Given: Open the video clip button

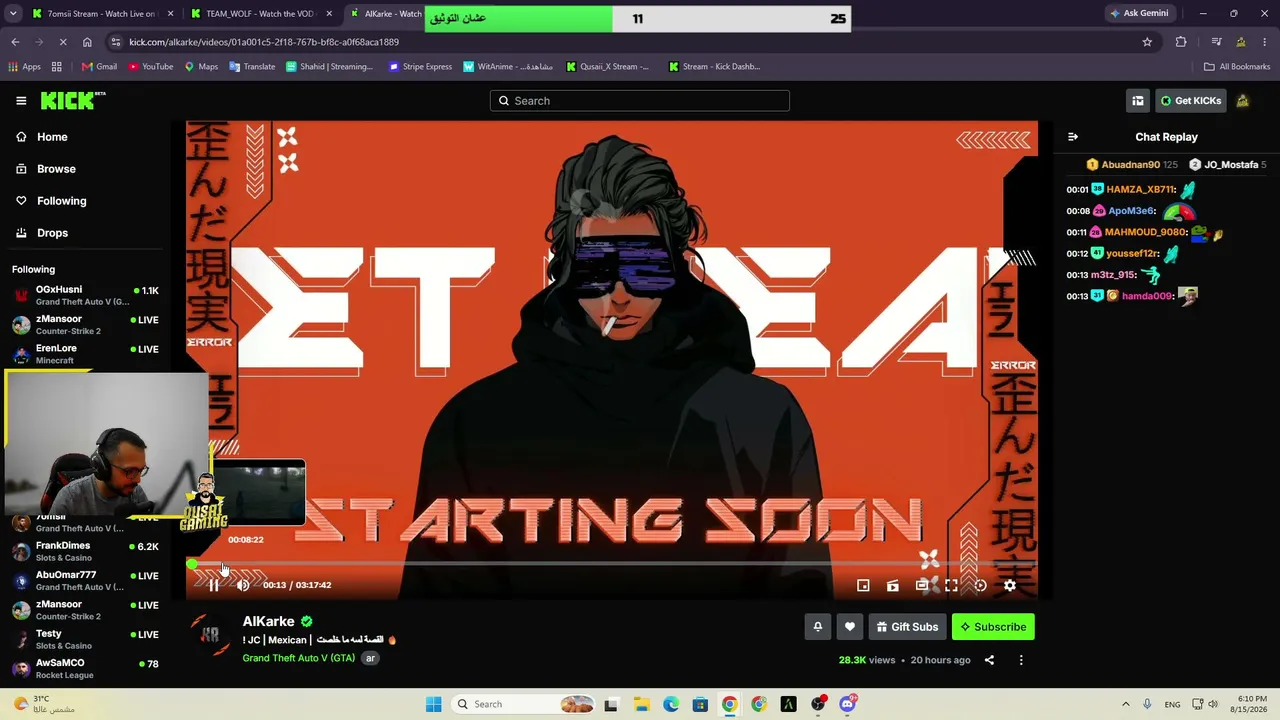Looking at the screenshot, I should click(893, 586).
